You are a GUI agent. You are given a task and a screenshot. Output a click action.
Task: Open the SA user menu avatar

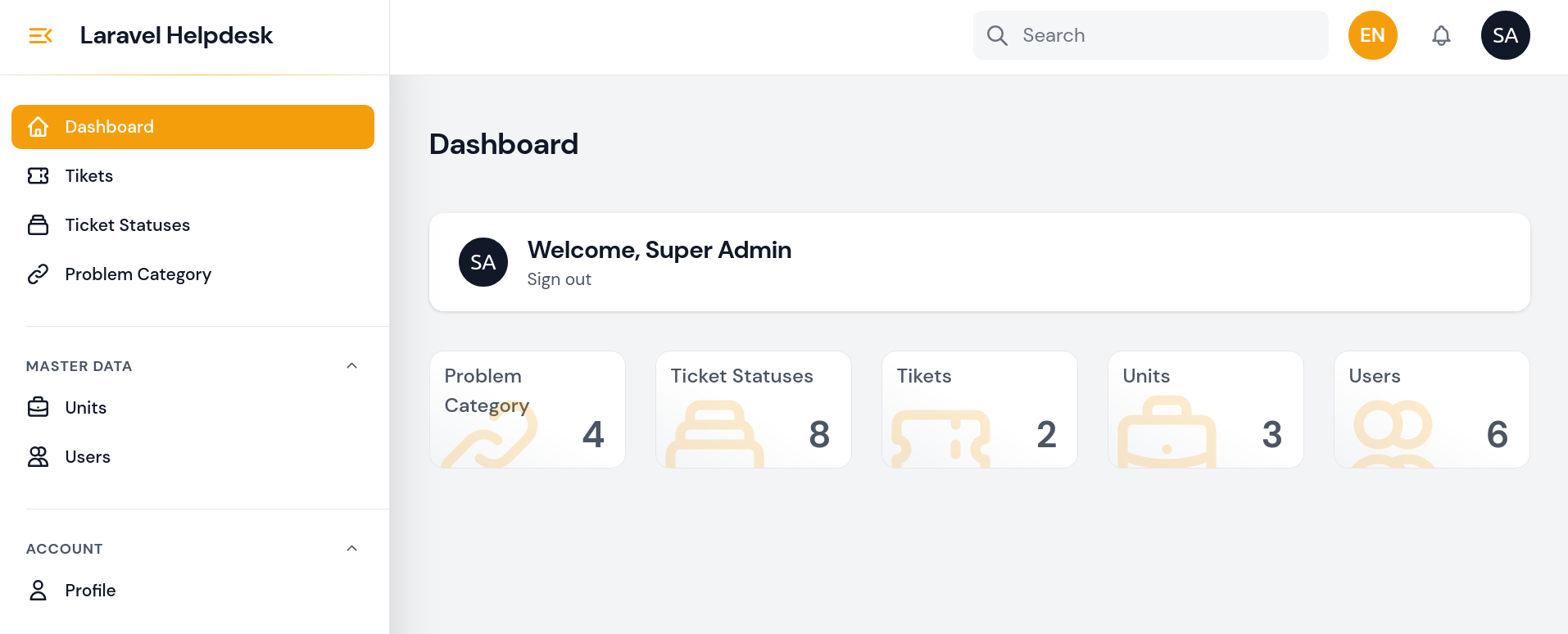coord(1505,35)
